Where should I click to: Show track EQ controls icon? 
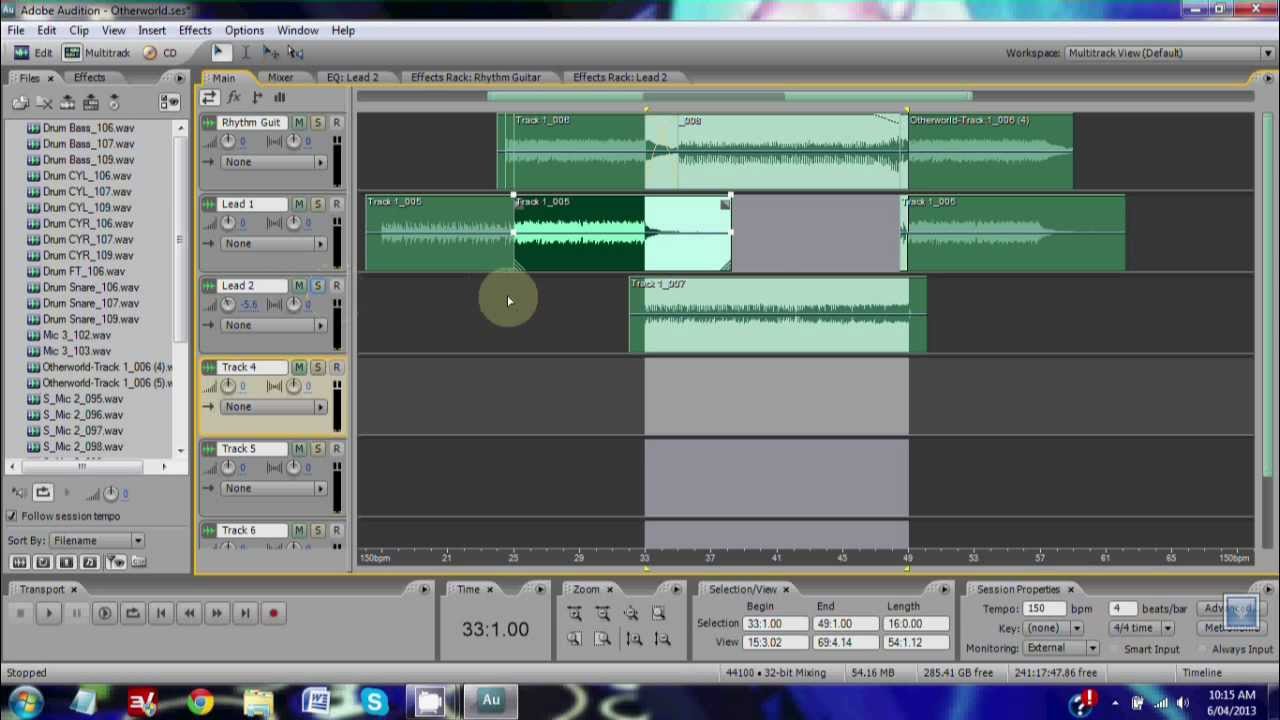click(280, 97)
